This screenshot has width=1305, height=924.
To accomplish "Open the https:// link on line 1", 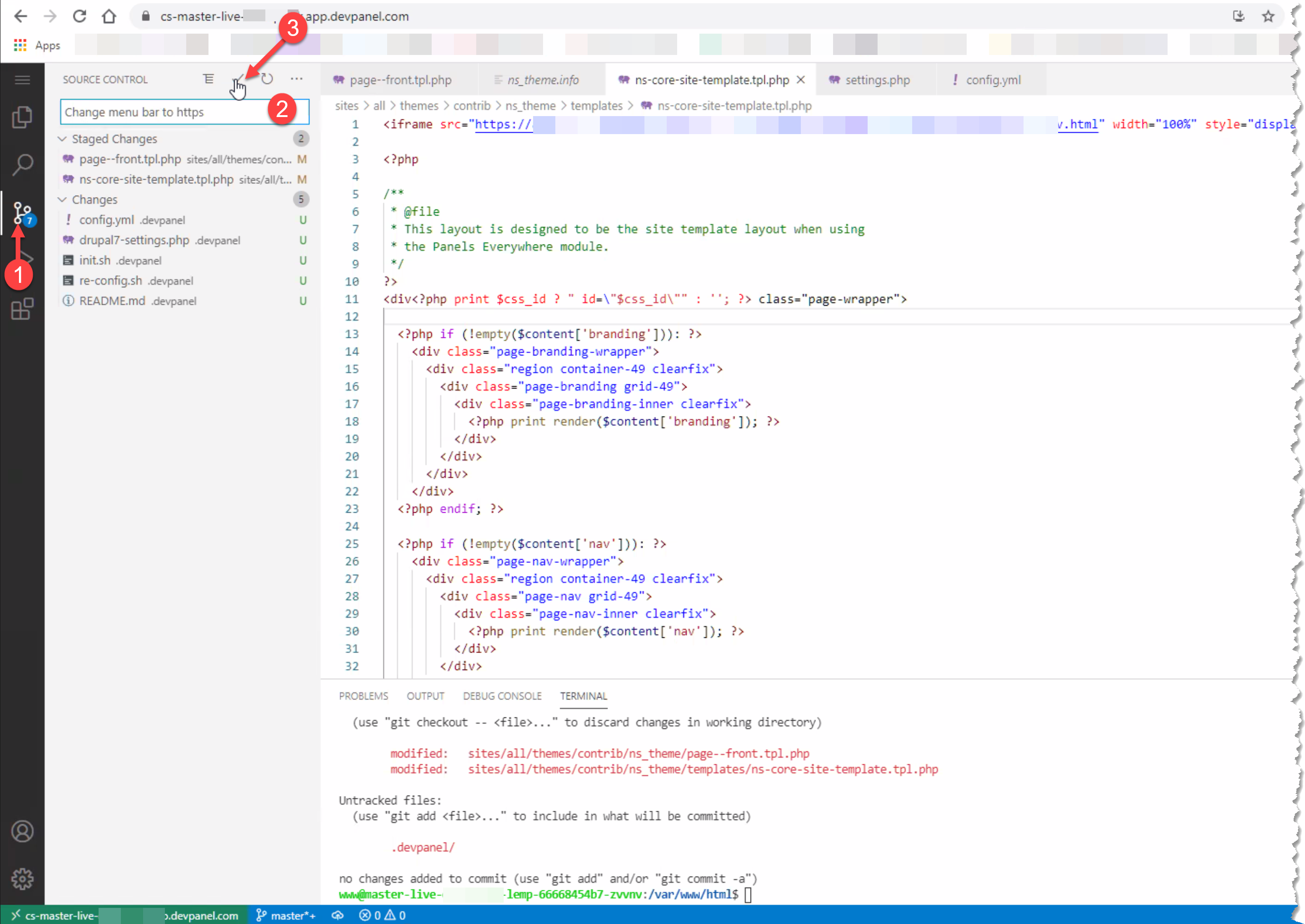I will 501,124.
